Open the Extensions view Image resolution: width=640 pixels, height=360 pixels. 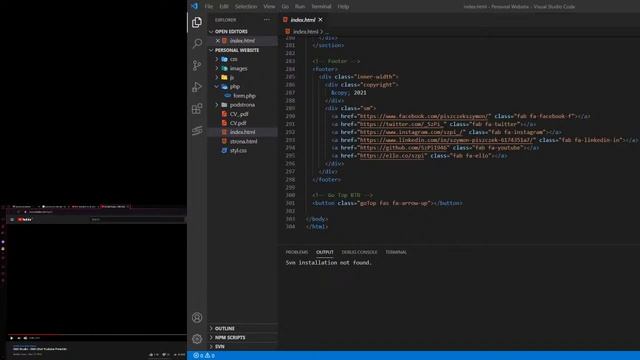click(197, 109)
